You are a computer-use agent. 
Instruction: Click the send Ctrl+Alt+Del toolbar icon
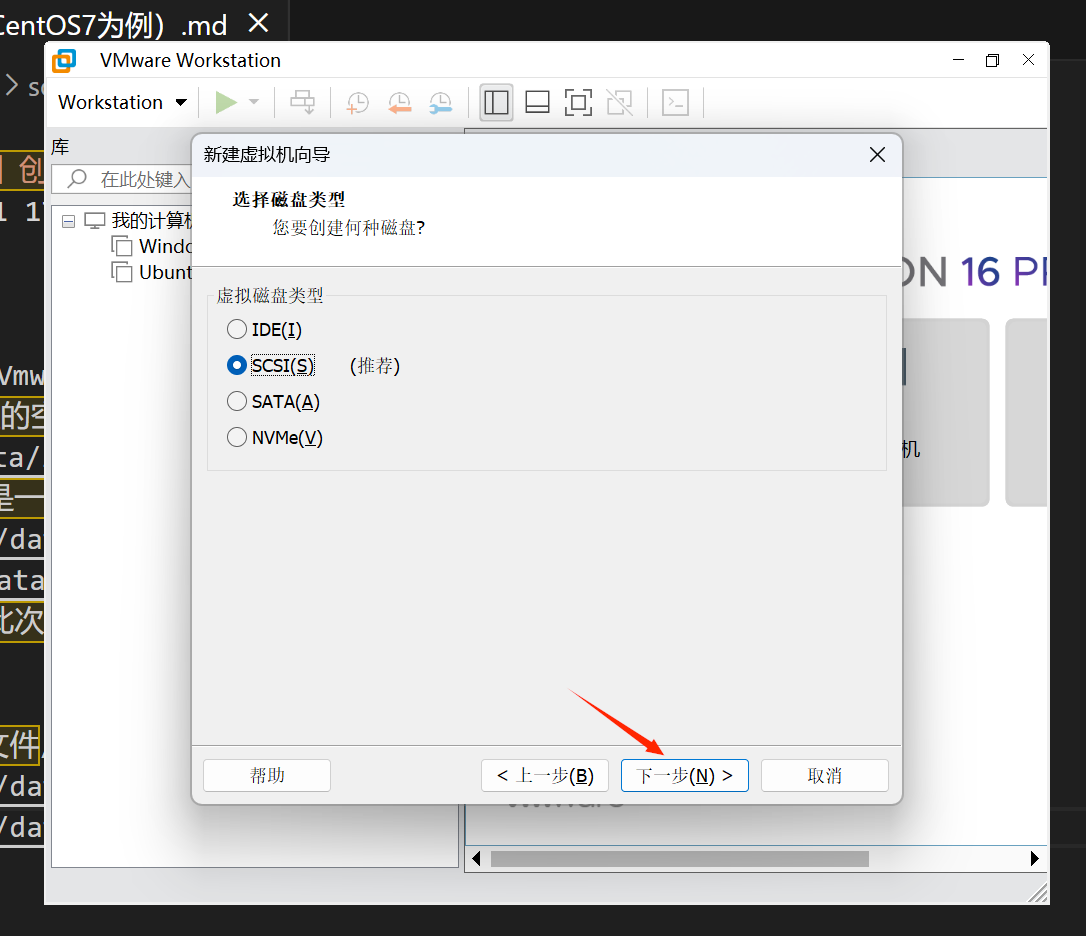[303, 103]
